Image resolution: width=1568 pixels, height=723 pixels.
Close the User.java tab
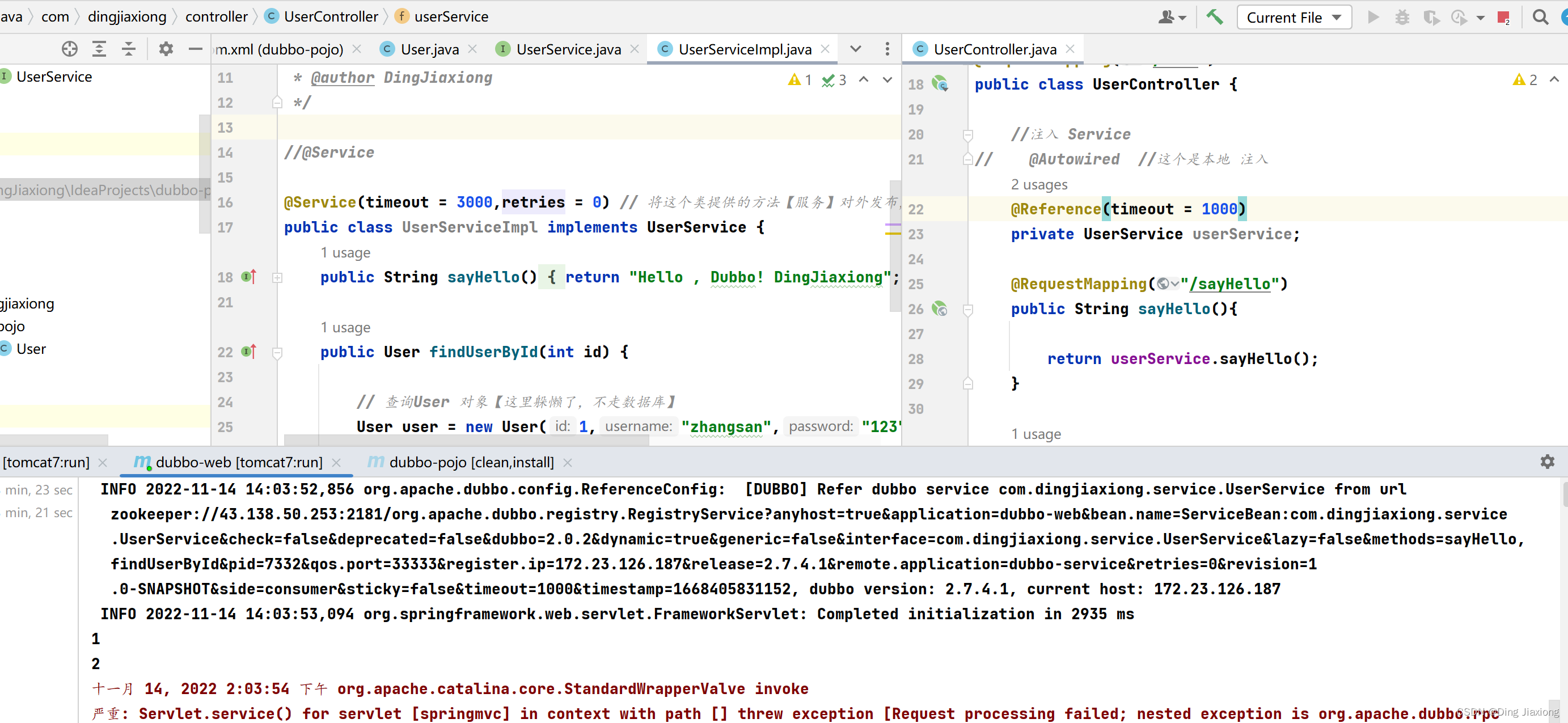click(x=472, y=49)
